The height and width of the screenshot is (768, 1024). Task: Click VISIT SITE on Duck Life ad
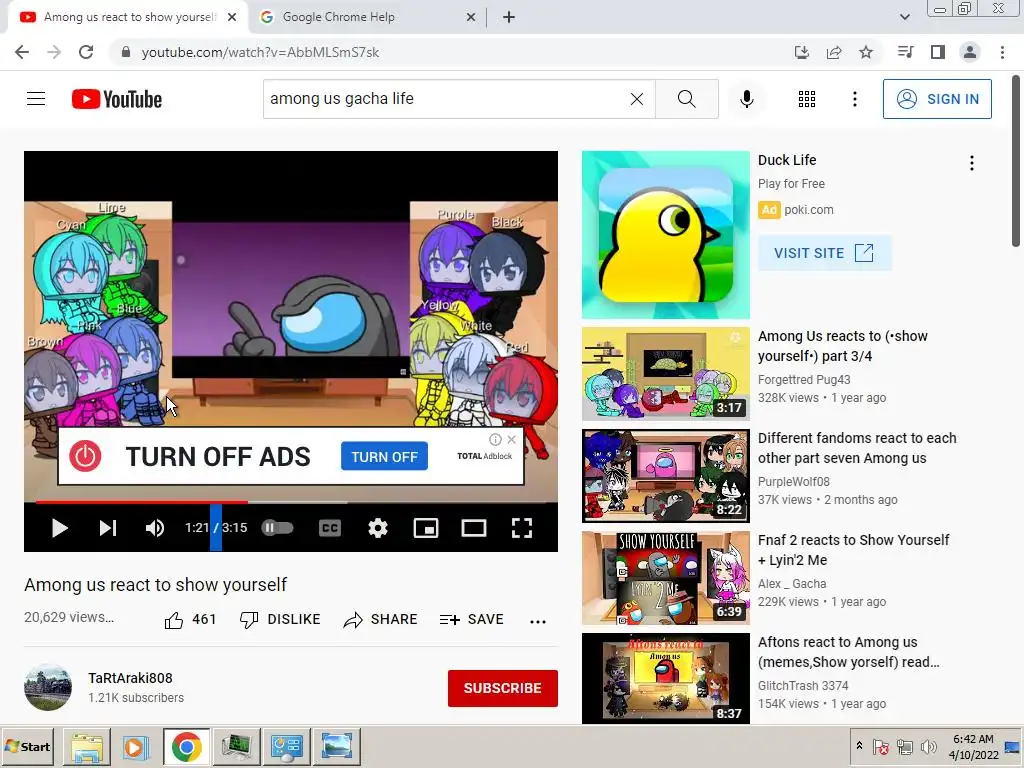coord(824,253)
